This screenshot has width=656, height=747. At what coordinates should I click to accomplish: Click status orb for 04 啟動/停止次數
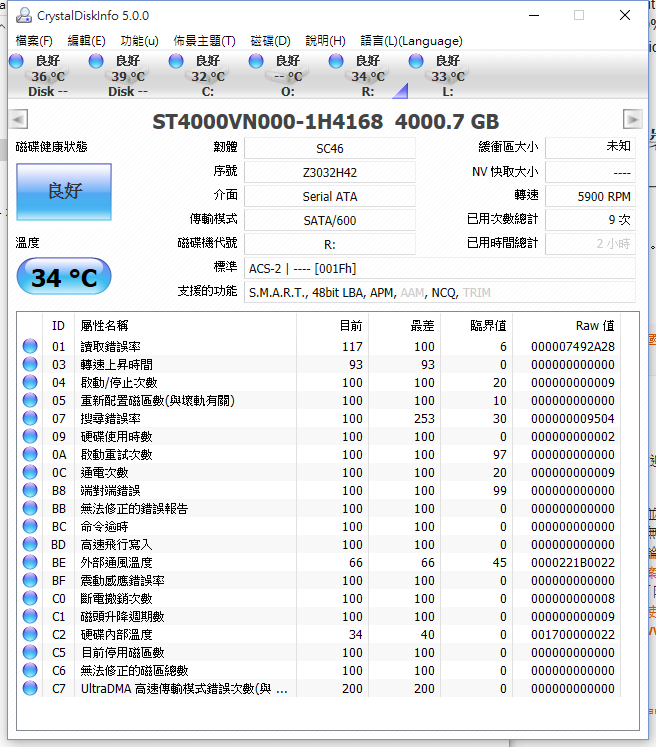tap(30, 383)
